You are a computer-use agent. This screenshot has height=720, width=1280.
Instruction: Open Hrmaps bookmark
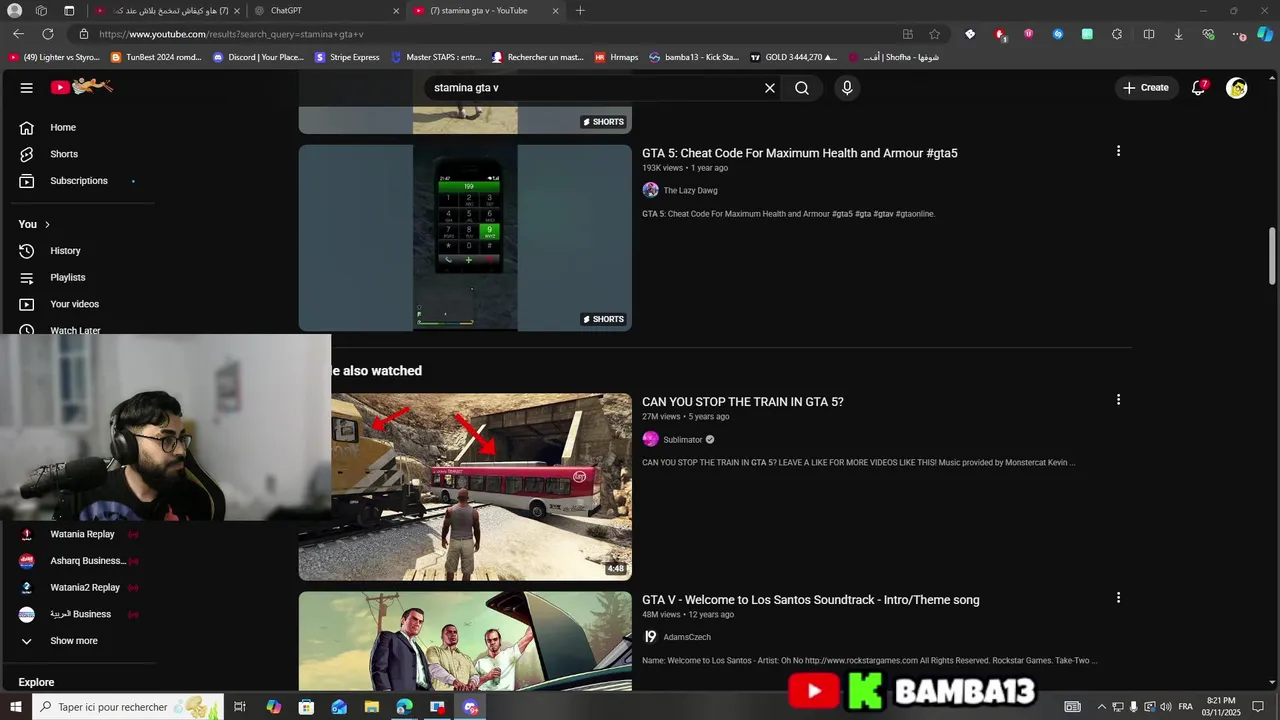[616, 57]
